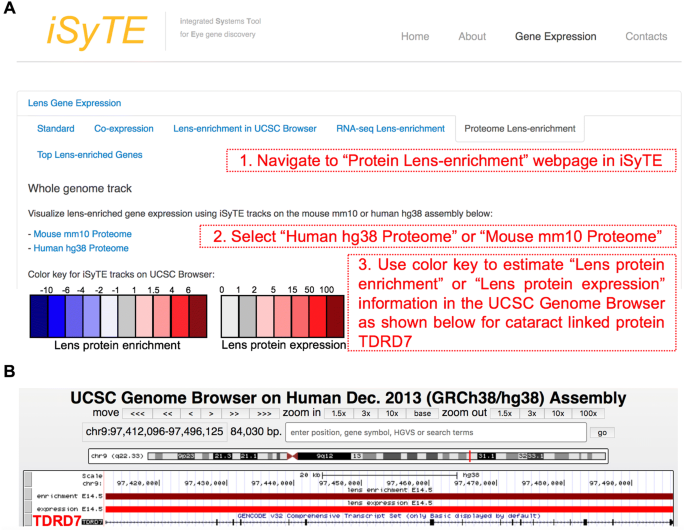Click the 97,450,000 scale position label

click(340, 483)
